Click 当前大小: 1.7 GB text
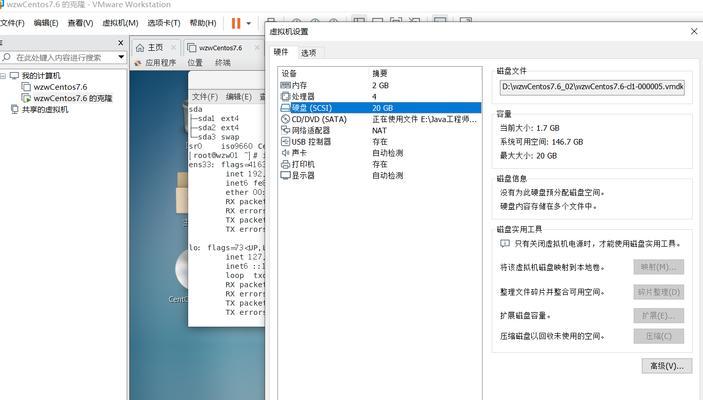This screenshot has height=400, width=703. [x=529, y=128]
